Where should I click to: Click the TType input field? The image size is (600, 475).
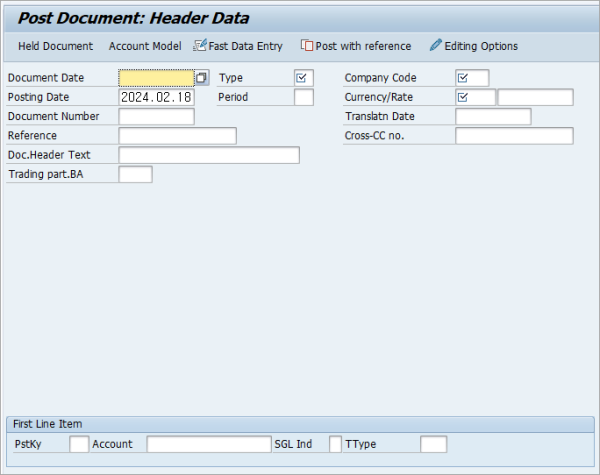coord(433,444)
